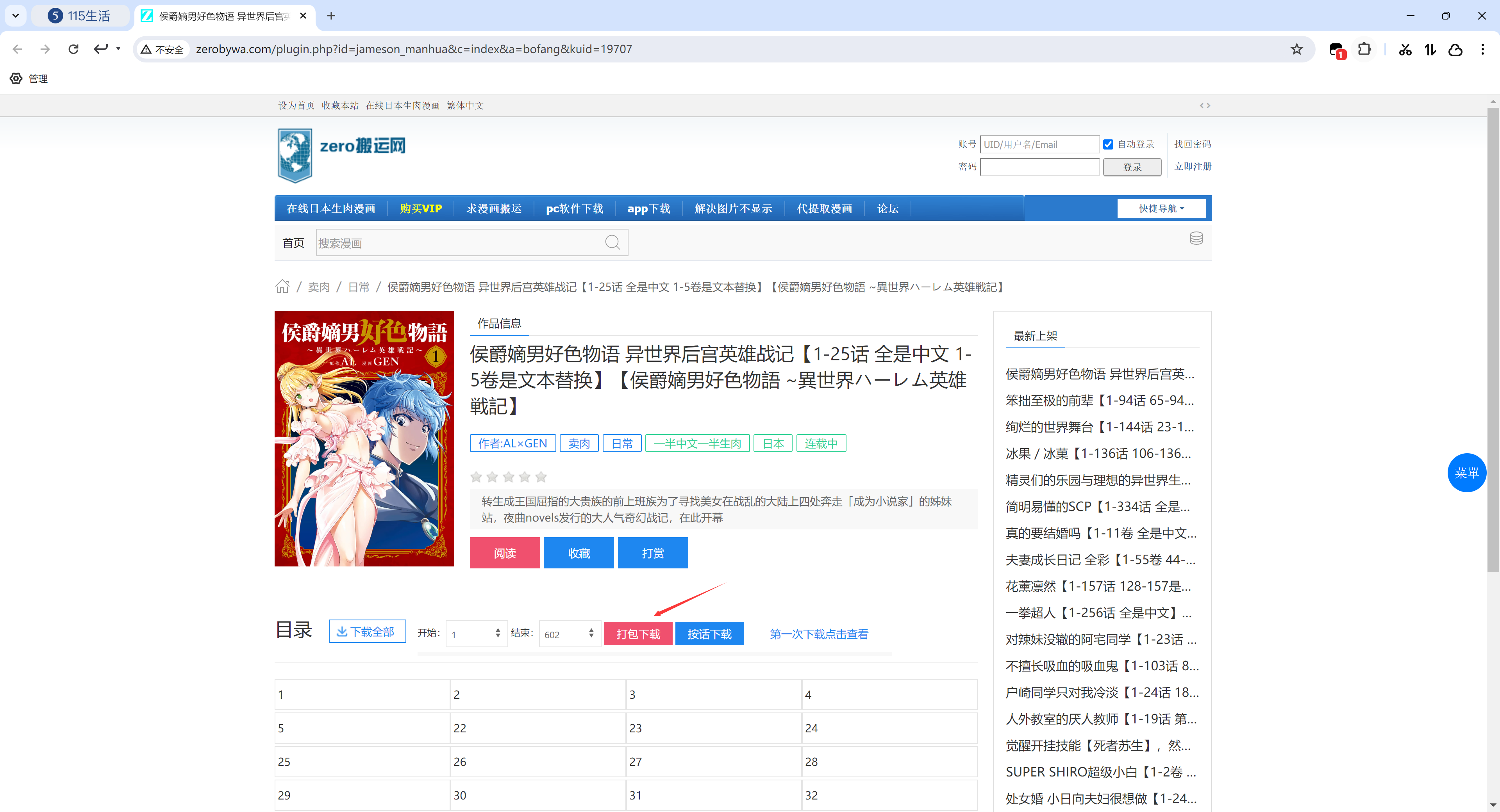Click the database stack icon
The height and width of the screenshot is (812, 1500).
(1196, 238)
